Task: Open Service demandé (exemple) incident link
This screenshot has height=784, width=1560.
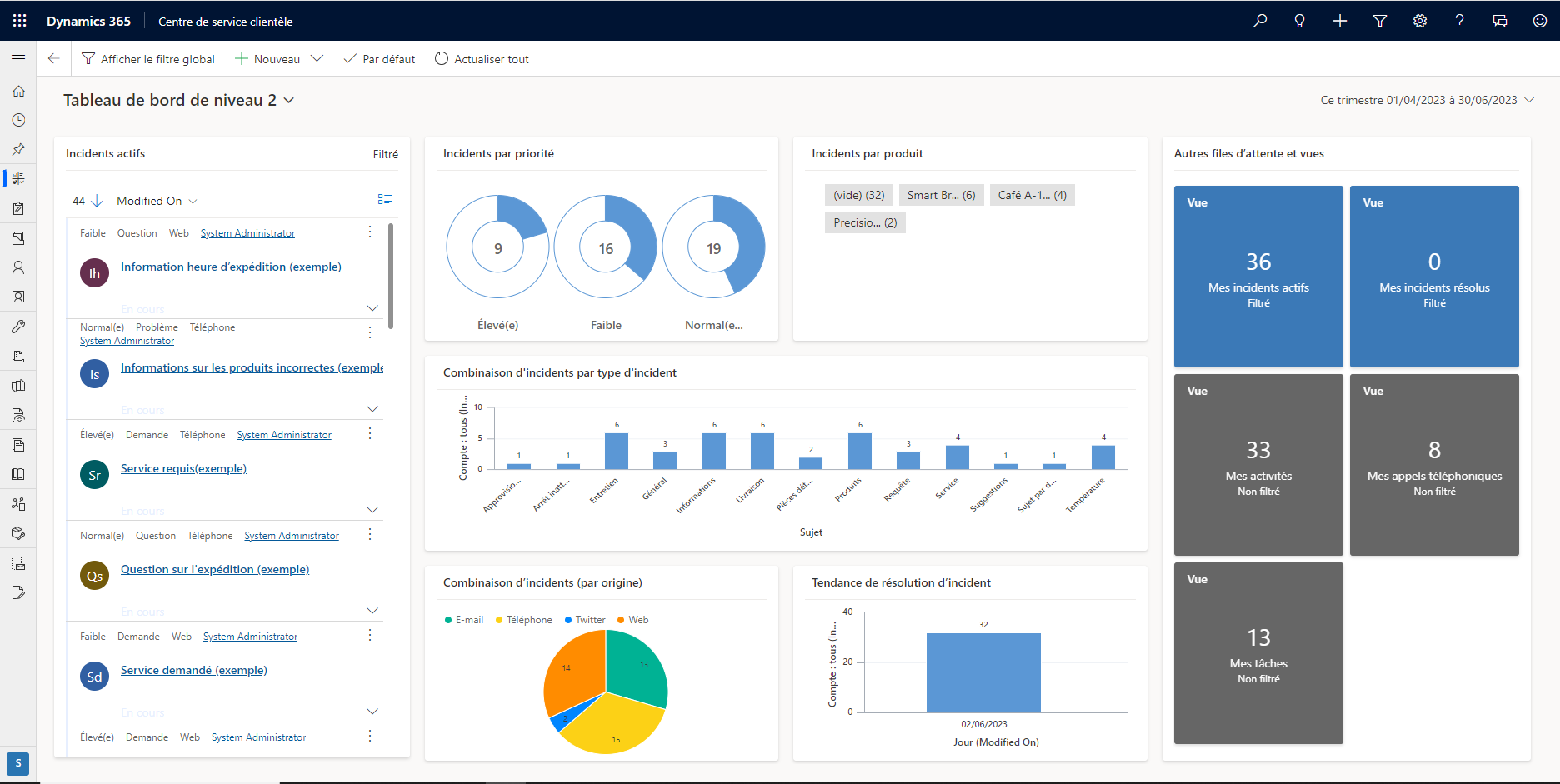Action: (x=194, y=670)
